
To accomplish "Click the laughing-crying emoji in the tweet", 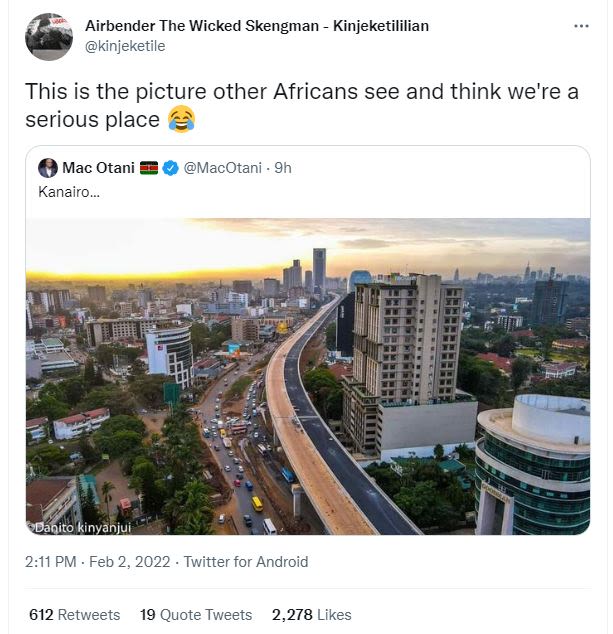I will click(181, 120).
